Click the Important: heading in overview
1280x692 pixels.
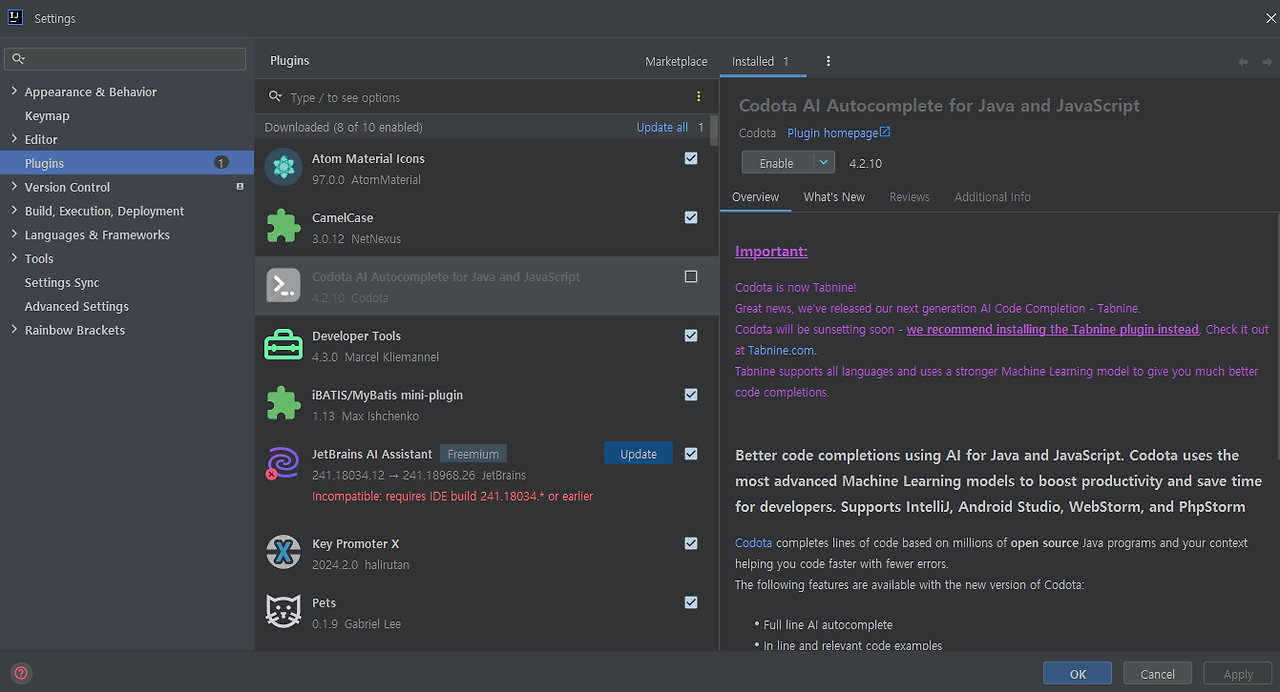pyautogui.click(x=771, y=251)
